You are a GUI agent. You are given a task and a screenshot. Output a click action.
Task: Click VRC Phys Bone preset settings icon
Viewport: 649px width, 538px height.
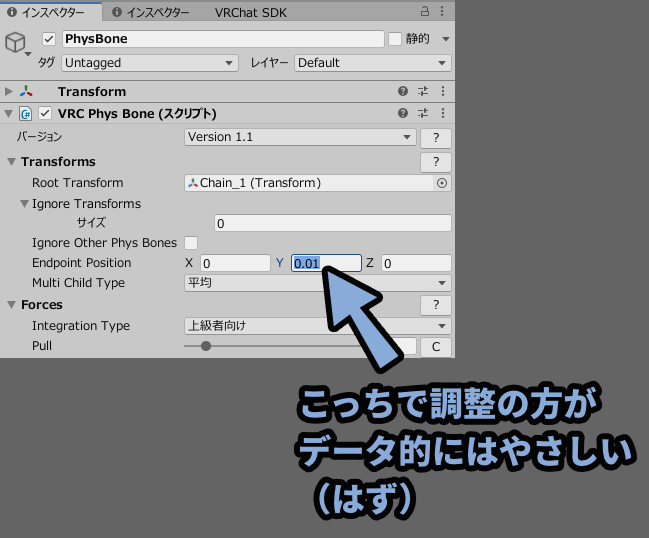point(423,113)
